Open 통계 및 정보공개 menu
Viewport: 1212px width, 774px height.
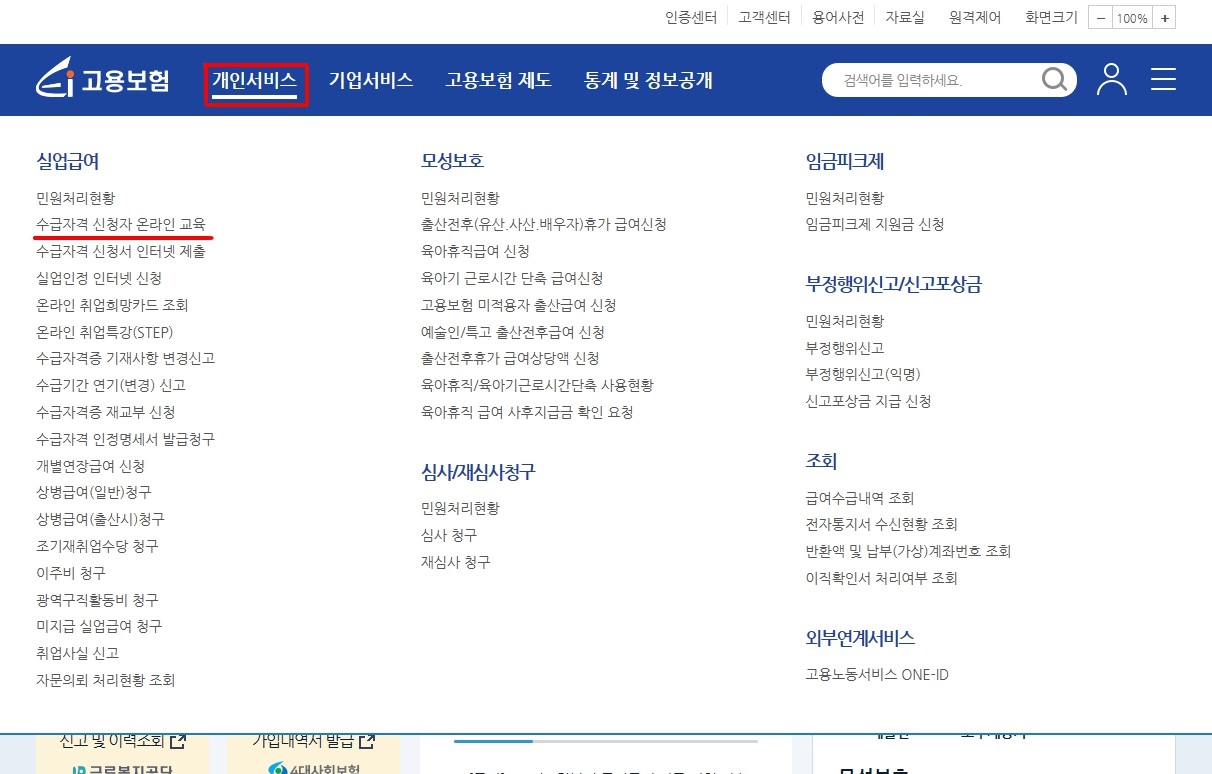(x=648, y=81)
